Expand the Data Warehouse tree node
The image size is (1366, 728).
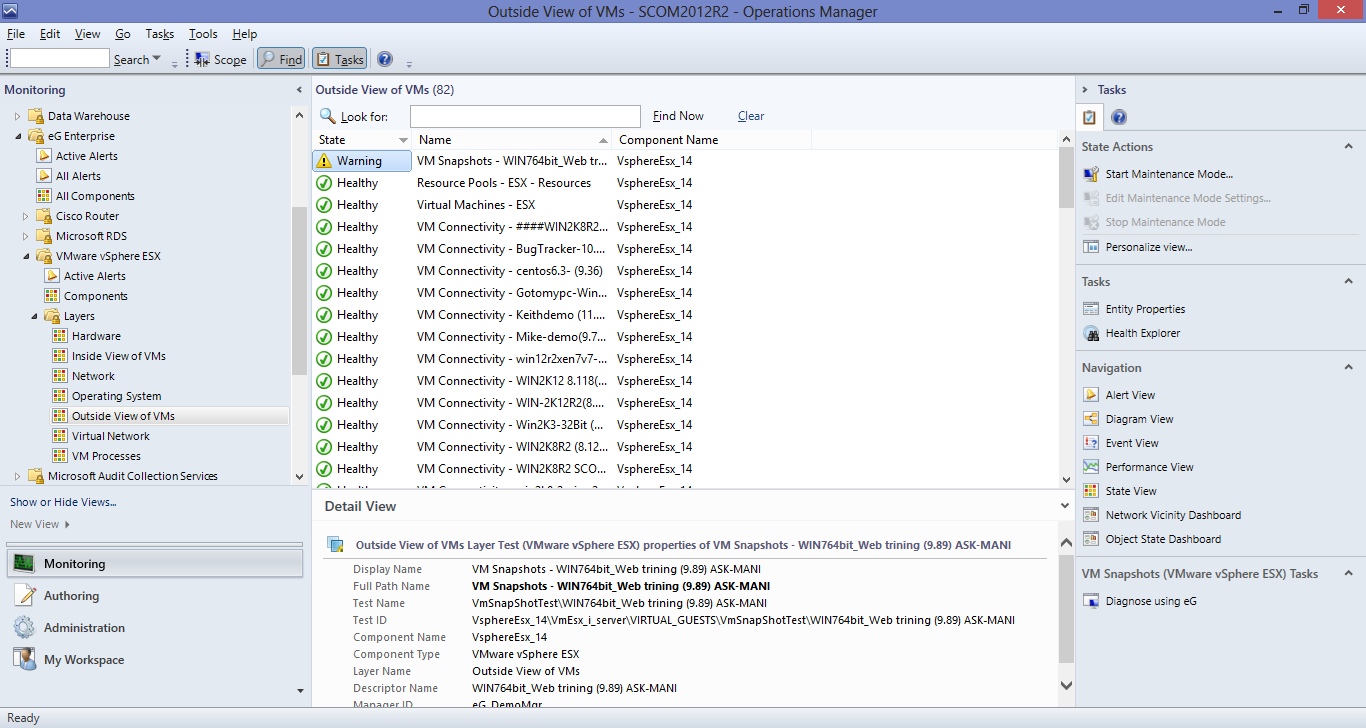click(17, 116)
